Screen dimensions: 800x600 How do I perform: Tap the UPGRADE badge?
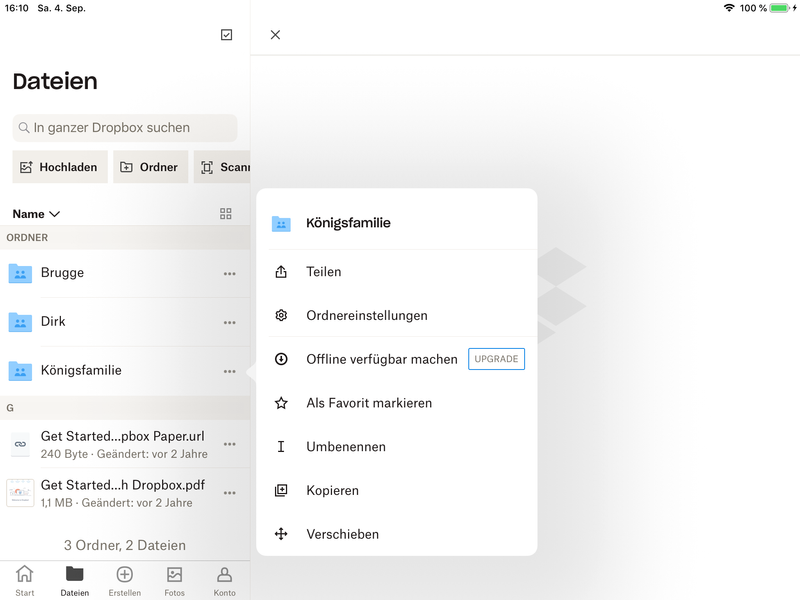[x=496, y=359]
